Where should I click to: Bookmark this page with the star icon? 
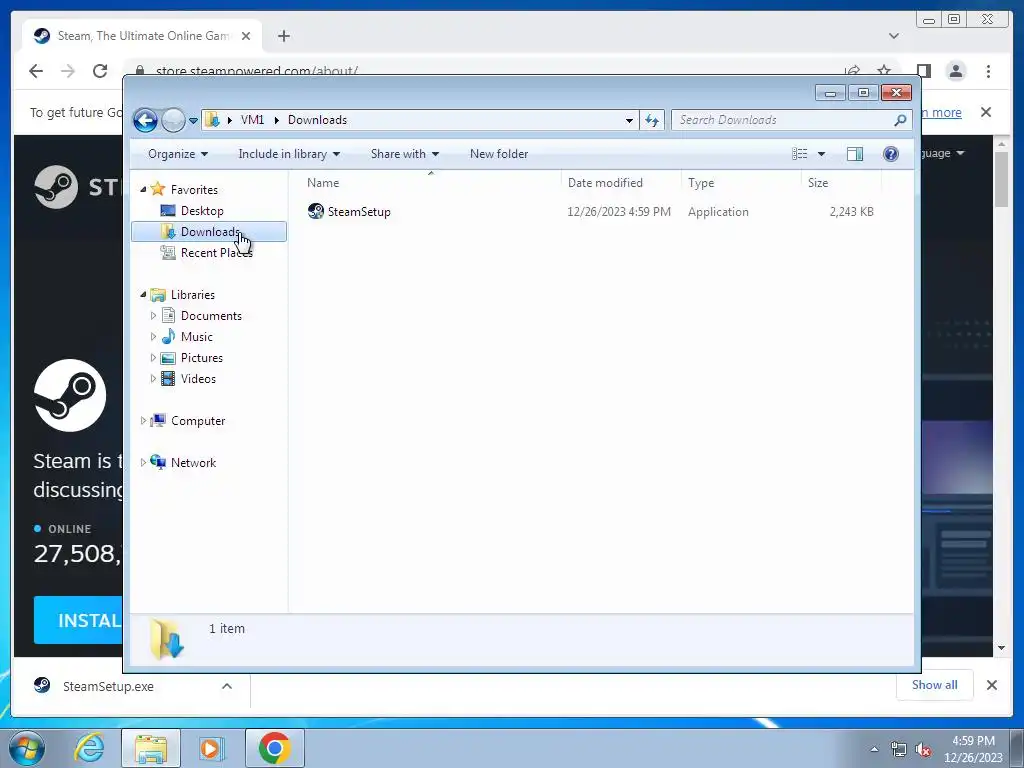(x=884, y=71)
